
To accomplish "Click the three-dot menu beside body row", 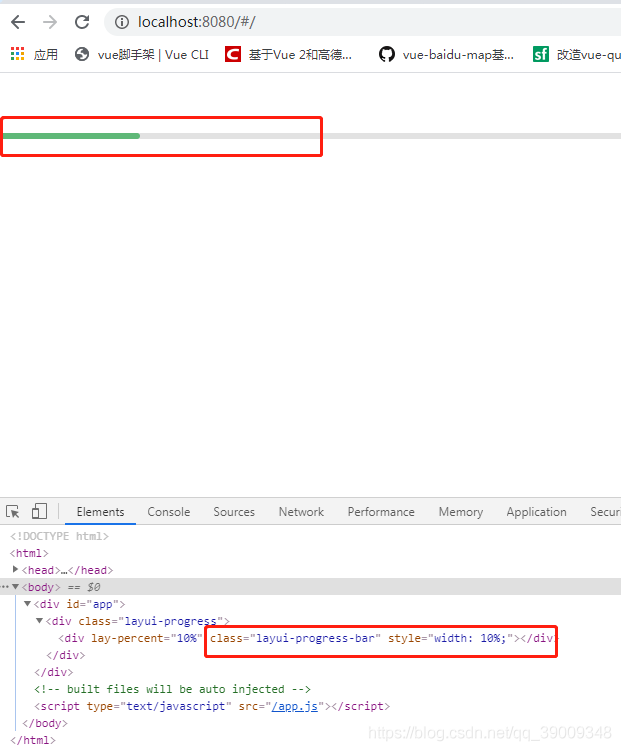I will (x=5, y=587).
